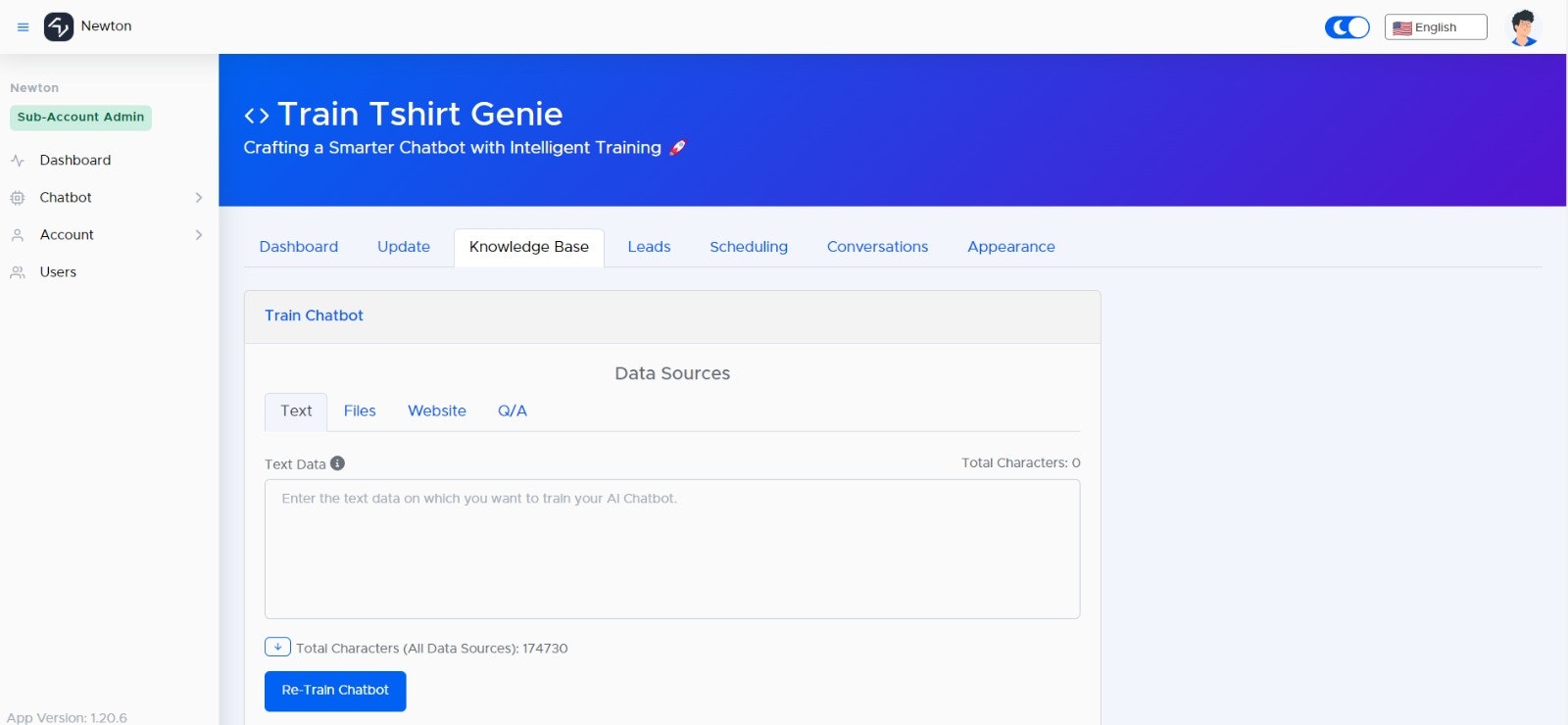Click the Sub-Account Admin badge
Viewport: 1568px width, 725px height.
pos(80,118)
